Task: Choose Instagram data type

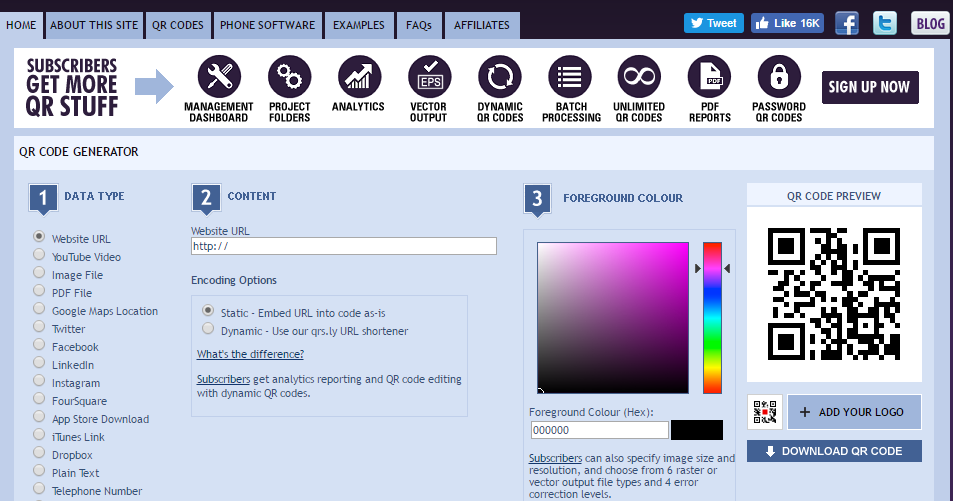Action: click(39, 381)
